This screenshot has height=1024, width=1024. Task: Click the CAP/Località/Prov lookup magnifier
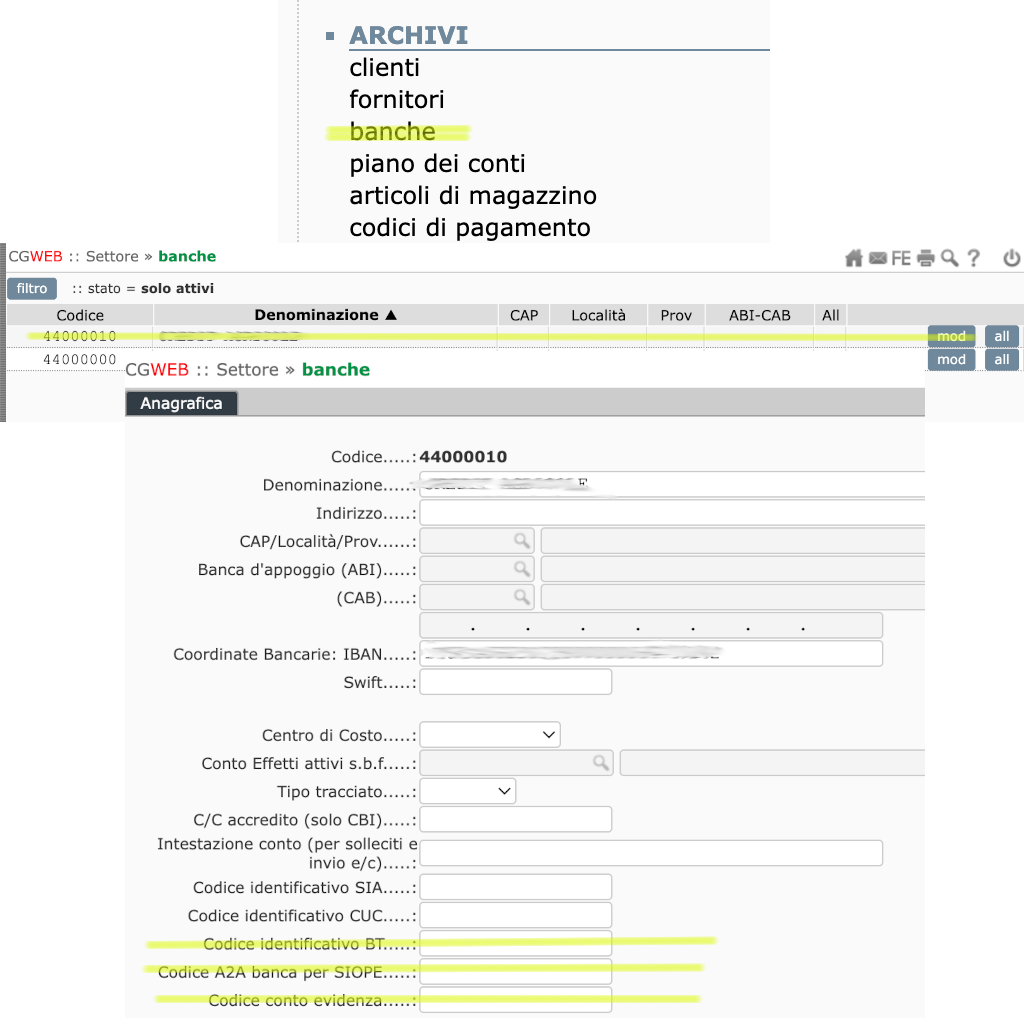click(521, 541)
